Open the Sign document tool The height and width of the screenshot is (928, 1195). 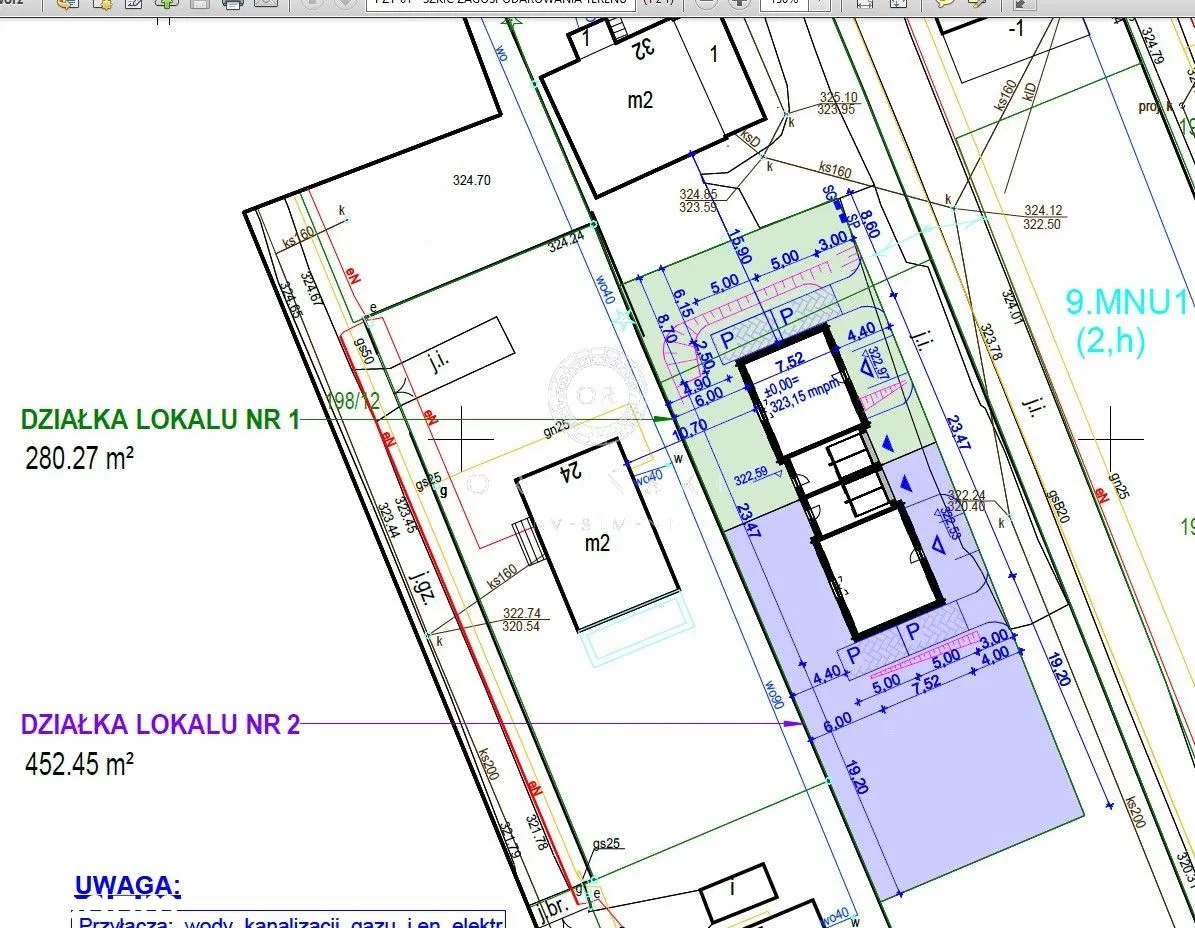[x=134, y=3]
